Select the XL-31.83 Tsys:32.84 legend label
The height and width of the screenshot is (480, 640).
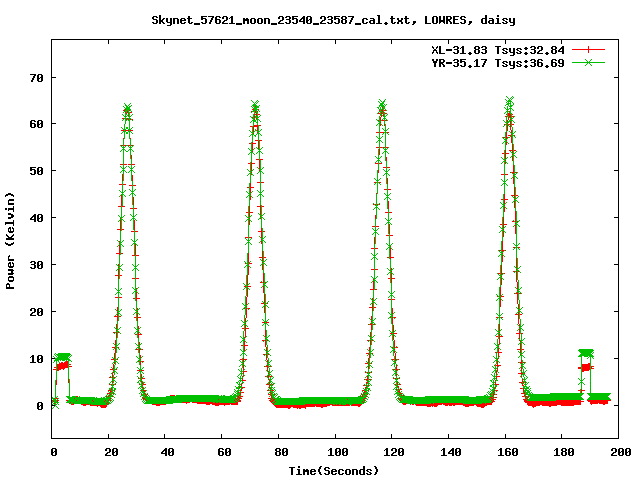[x=498, y=50]
